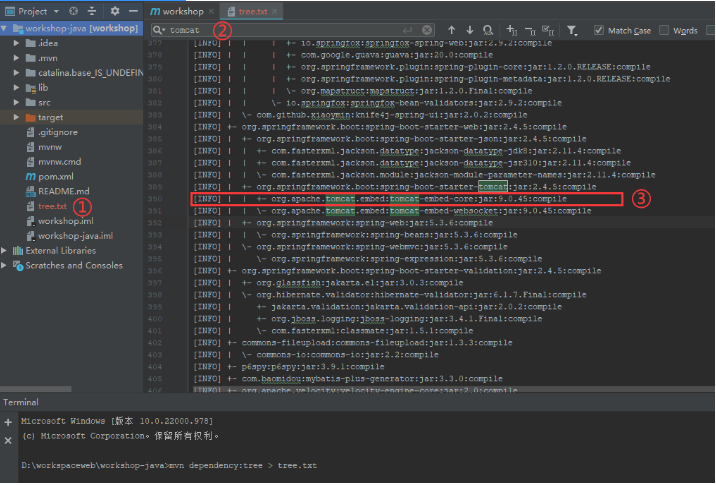
Task: Click the External Libraries icon
Action: click(18, 250)
